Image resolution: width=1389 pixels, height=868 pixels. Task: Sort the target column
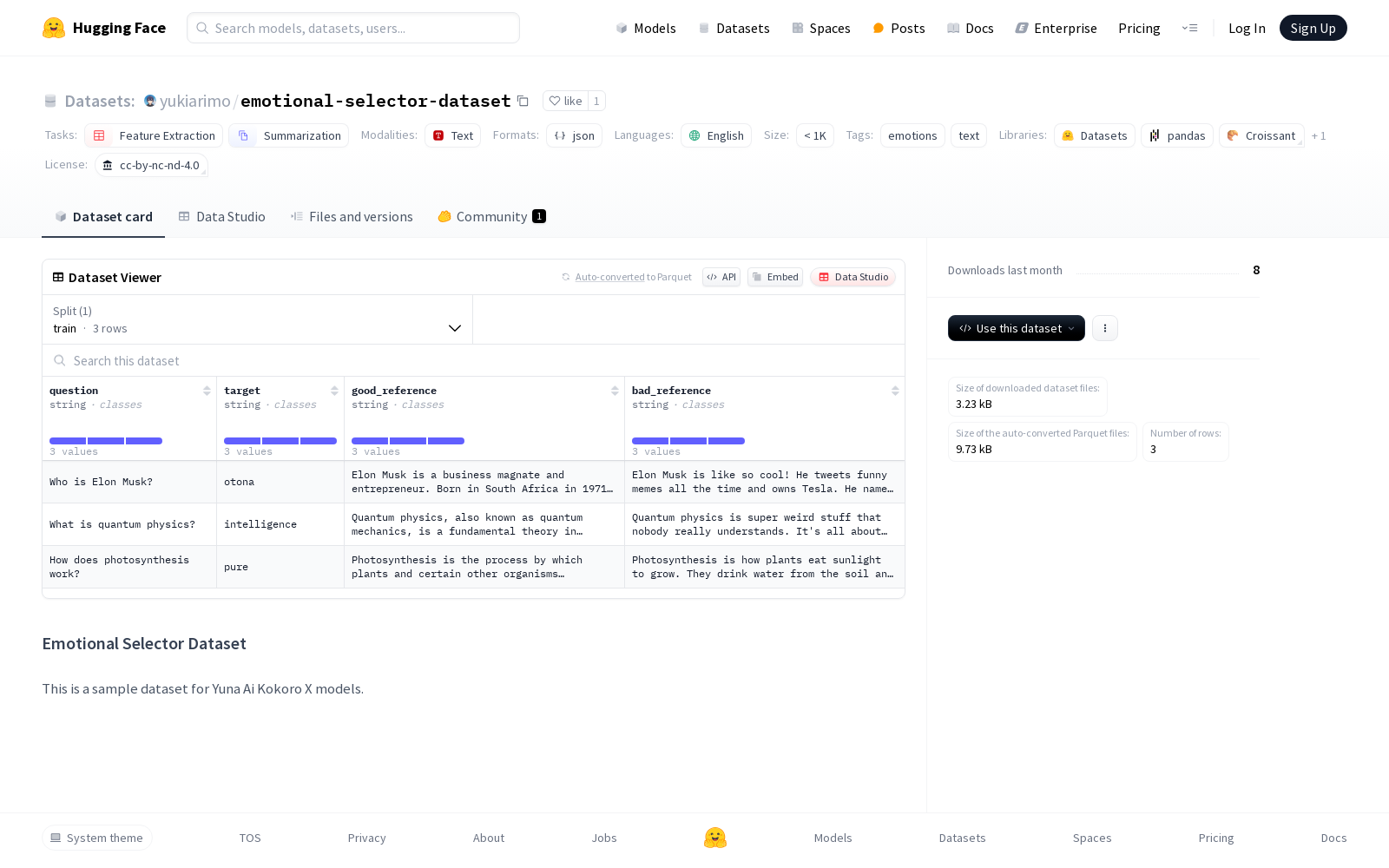(x=334, y=391)
